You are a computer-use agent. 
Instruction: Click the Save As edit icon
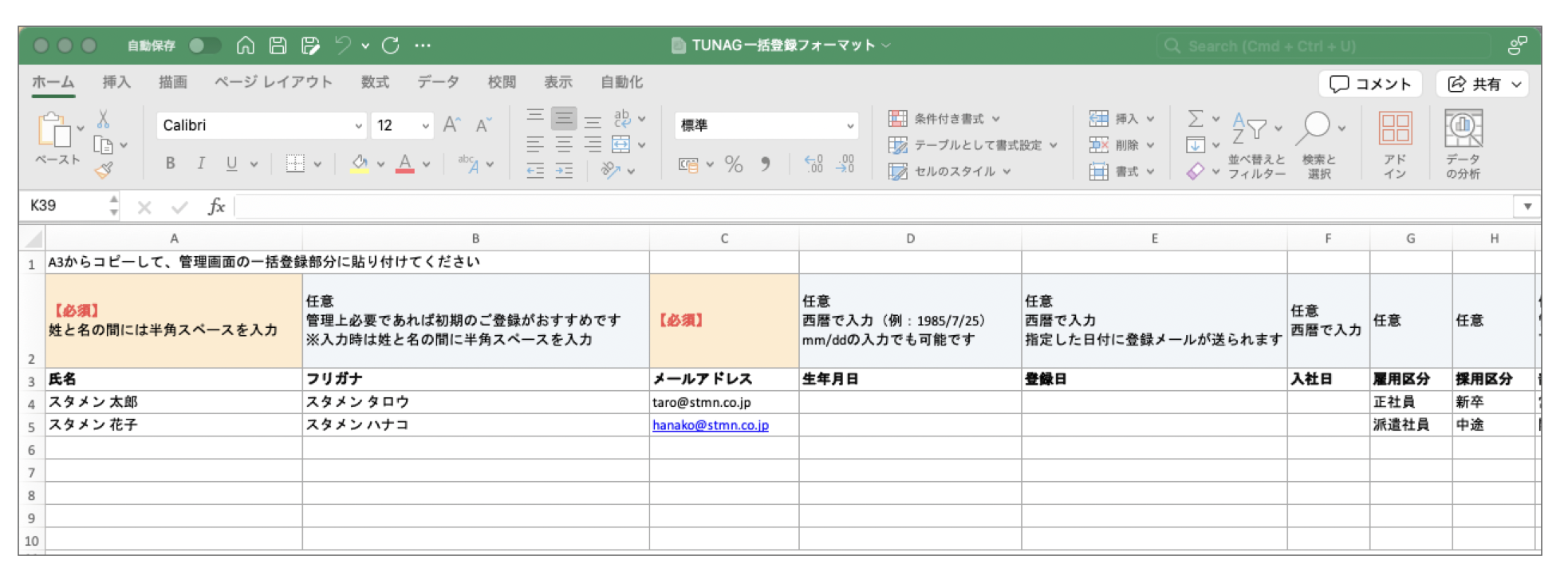(x=310, y=45)
